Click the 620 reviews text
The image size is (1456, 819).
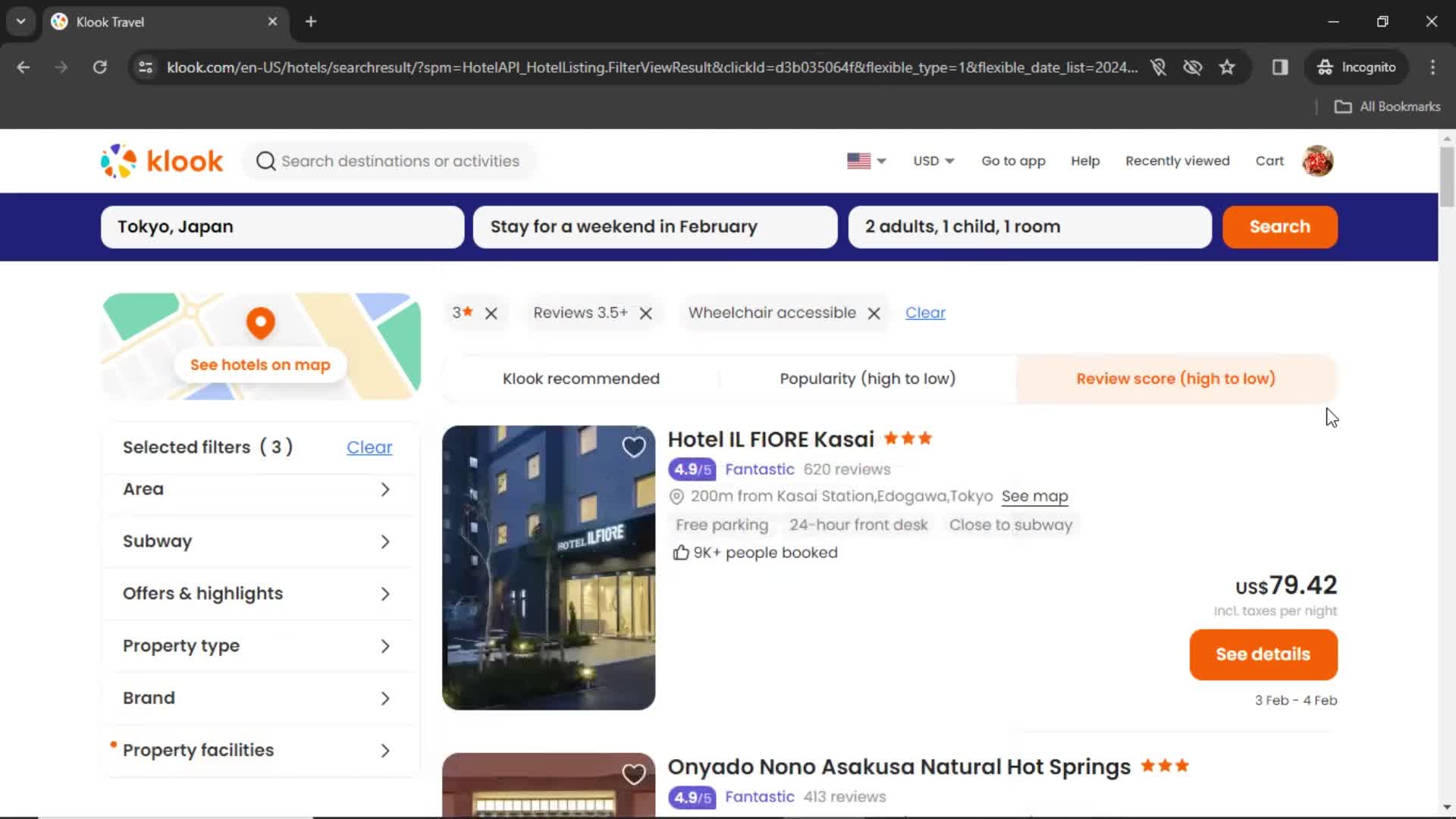(847, 469)
